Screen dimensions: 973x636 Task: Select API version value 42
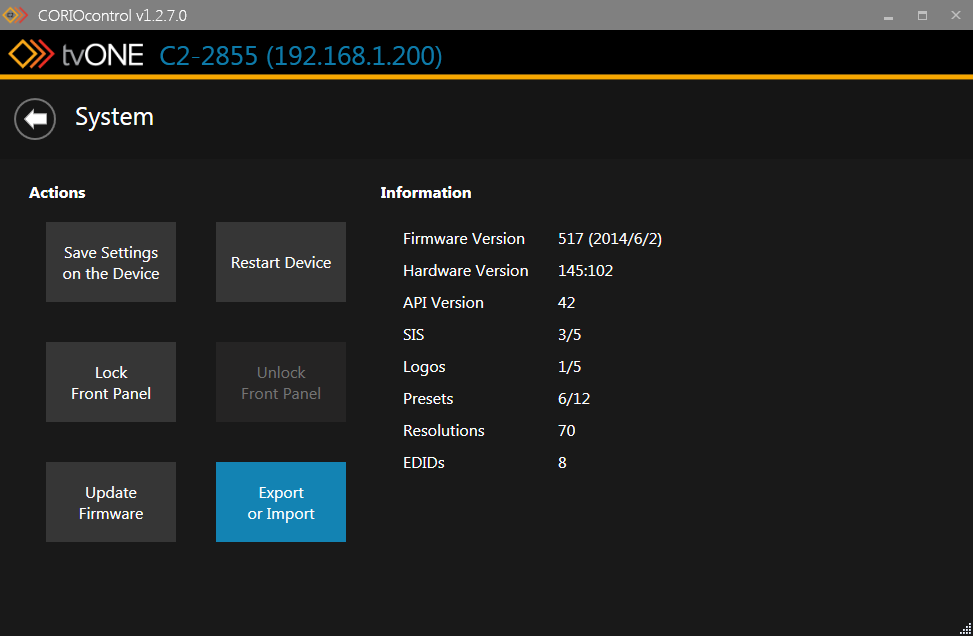tap(567, 303)
